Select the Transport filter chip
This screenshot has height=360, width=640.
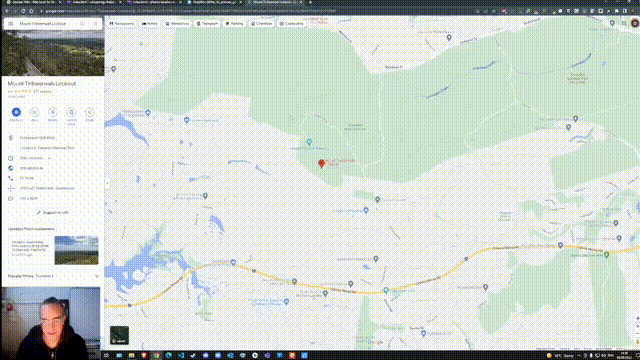207,24
